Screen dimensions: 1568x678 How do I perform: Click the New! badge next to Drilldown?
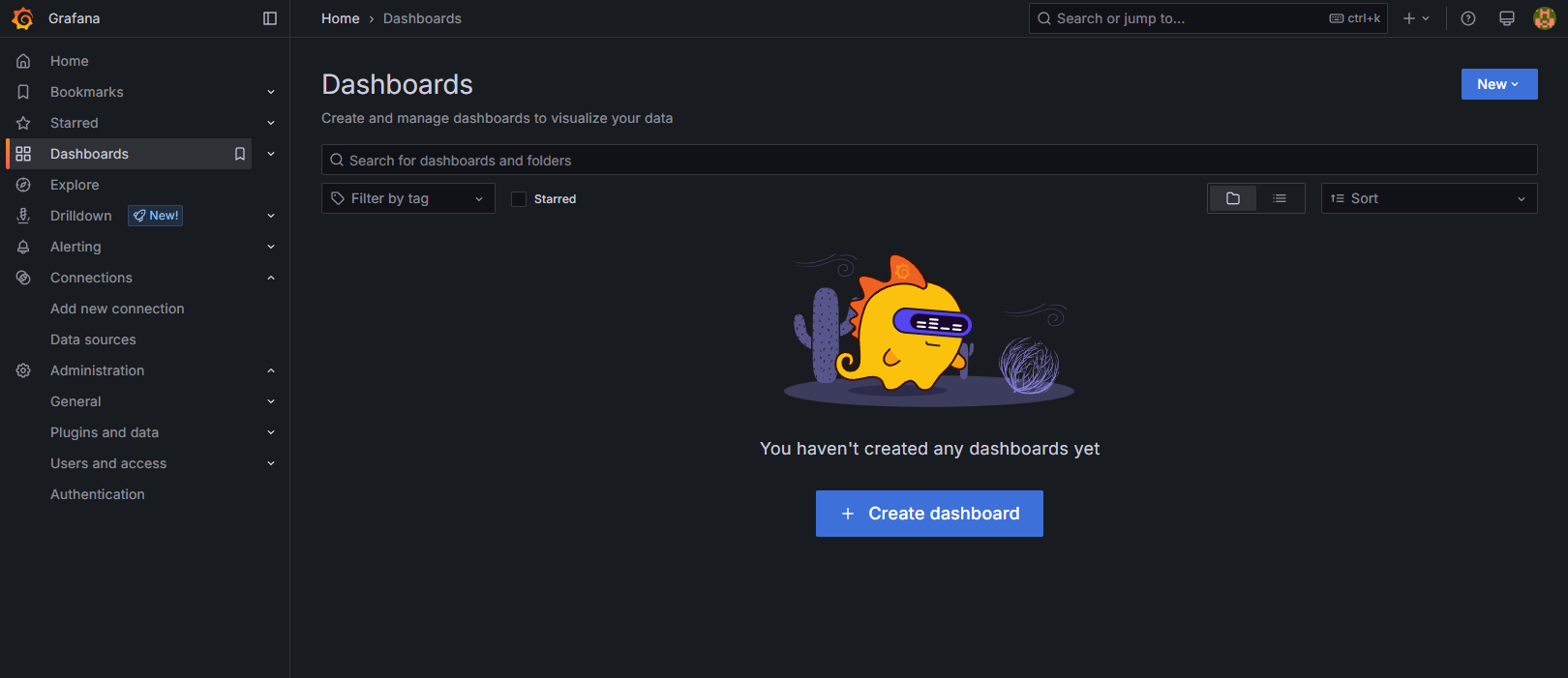[156, 216]
